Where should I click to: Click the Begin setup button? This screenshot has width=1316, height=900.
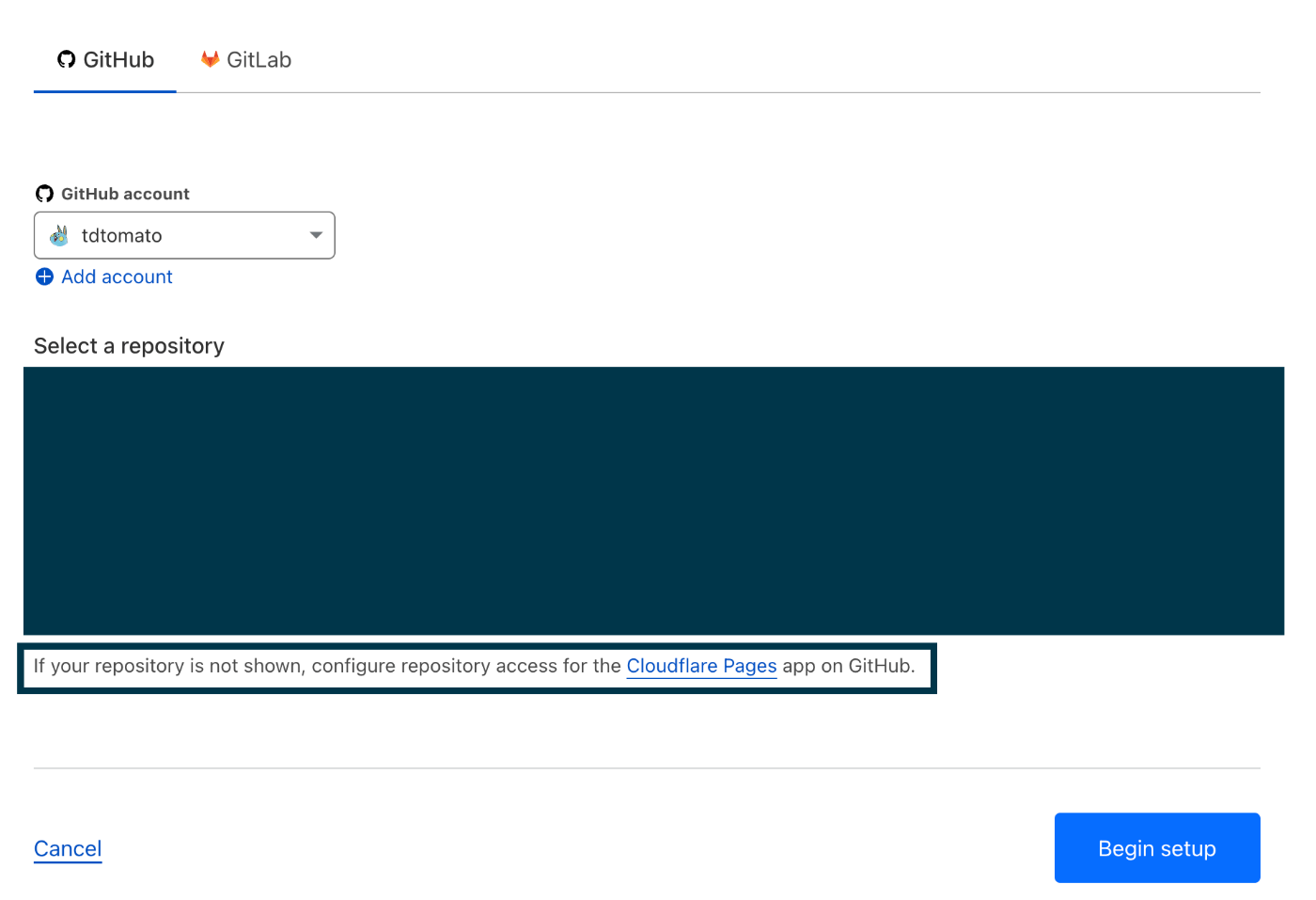(x=1157, y=847)
